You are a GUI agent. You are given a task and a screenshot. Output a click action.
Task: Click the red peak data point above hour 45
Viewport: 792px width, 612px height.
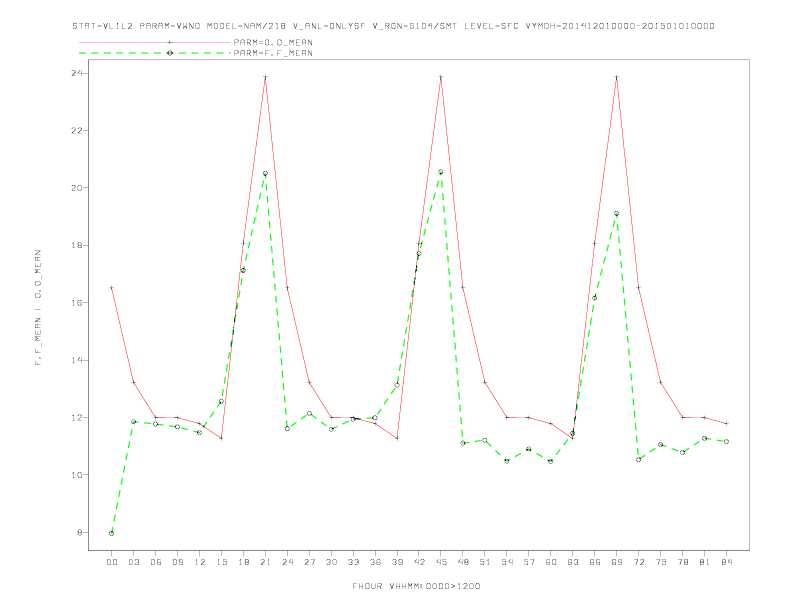click(x=441, y=77)
